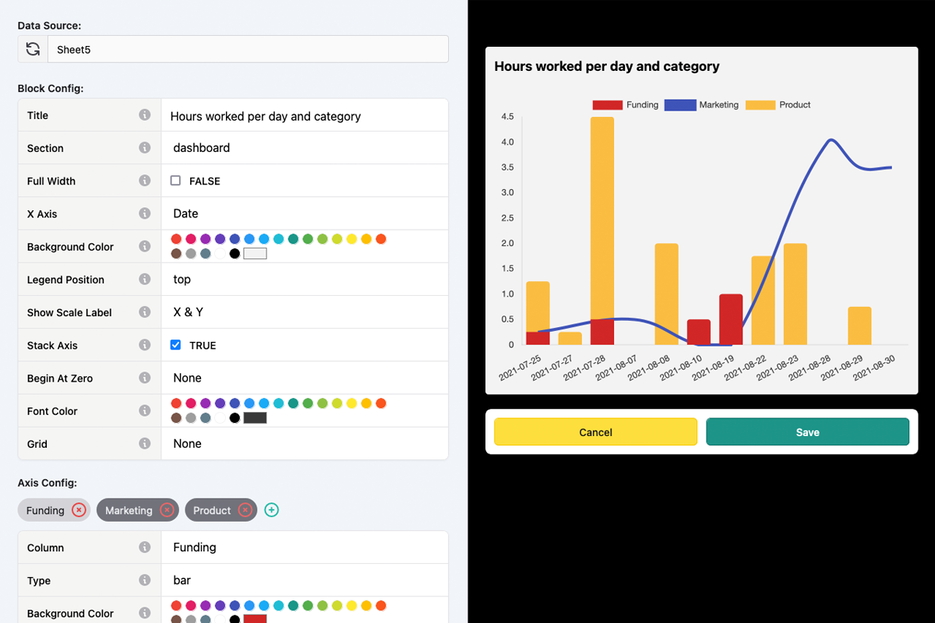Select the purple Background Color swatch
935x623 pixels.
click(x=204, y=239)
